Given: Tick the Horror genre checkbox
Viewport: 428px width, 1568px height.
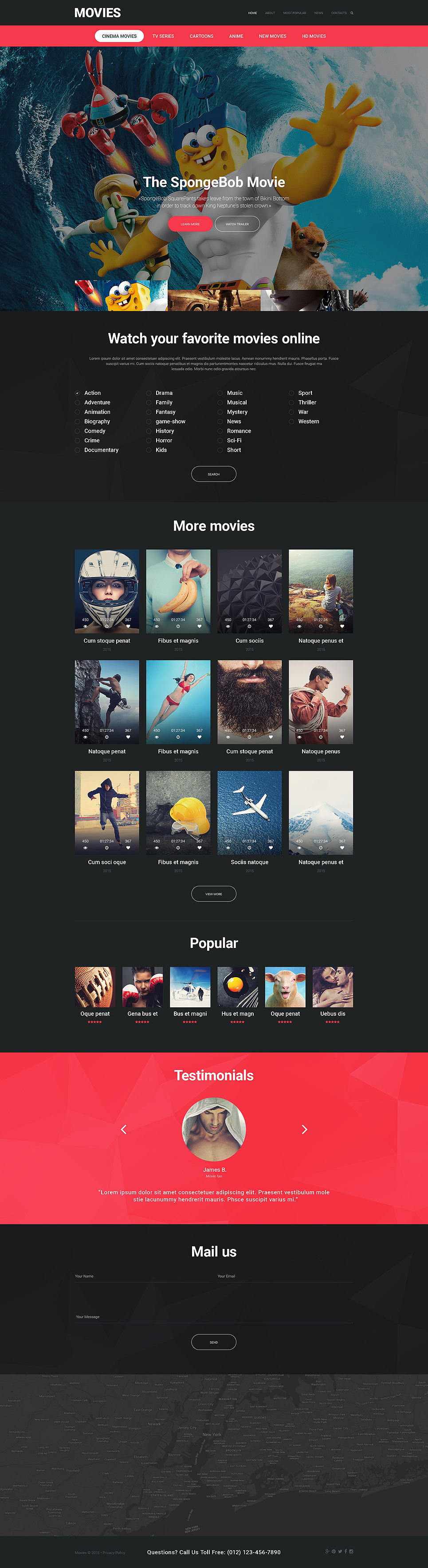Looking at the screenshot, I should [149, 441].
